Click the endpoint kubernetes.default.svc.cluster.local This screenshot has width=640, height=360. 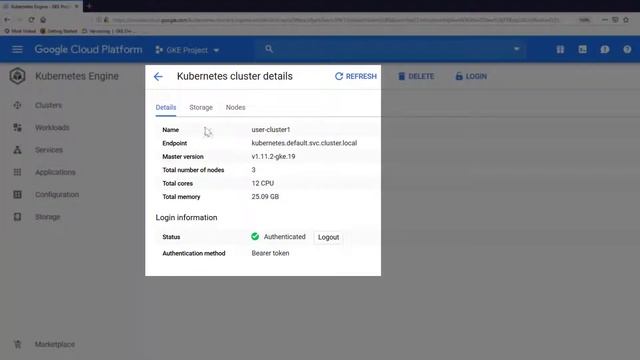tap(304, 143)
